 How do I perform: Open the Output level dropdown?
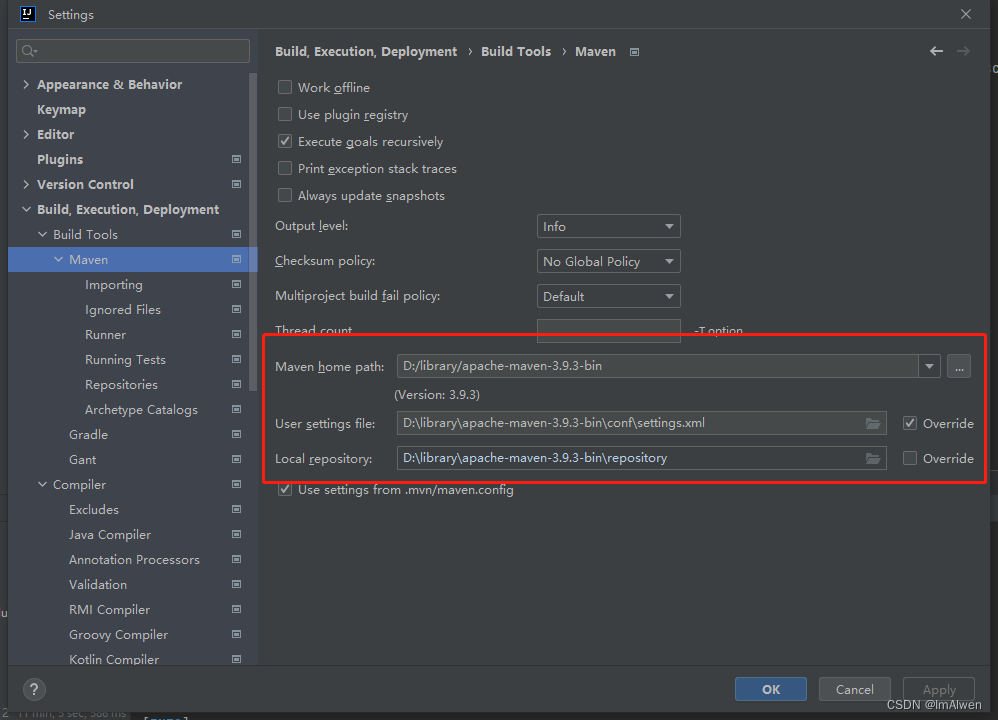tap(608, 225)
